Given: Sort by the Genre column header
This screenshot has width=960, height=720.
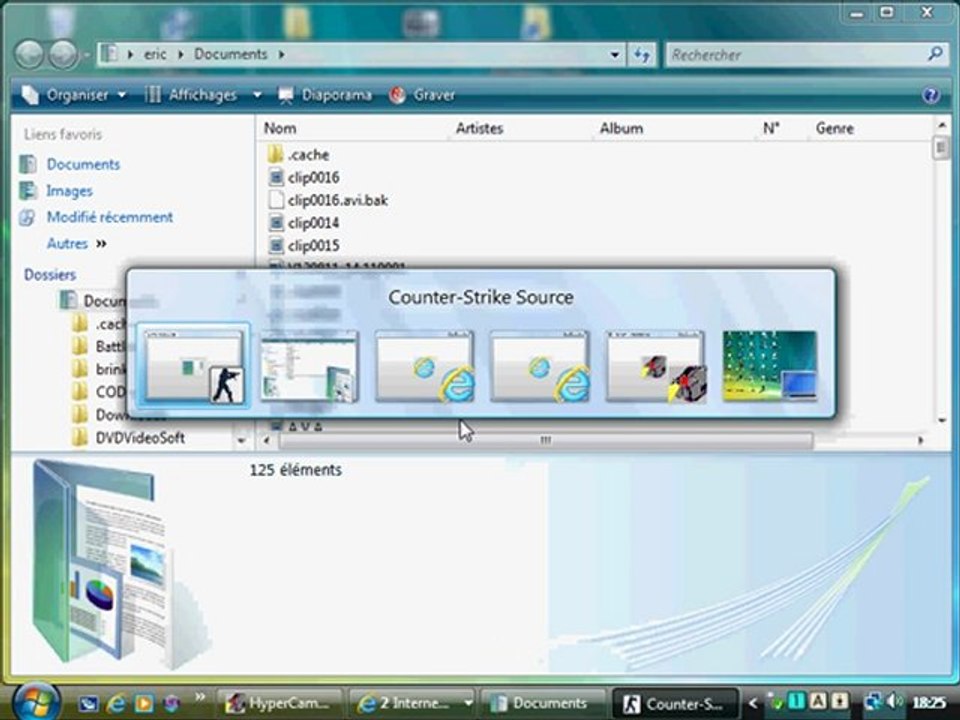Looking at the screenshot, I should pos(834,129).
